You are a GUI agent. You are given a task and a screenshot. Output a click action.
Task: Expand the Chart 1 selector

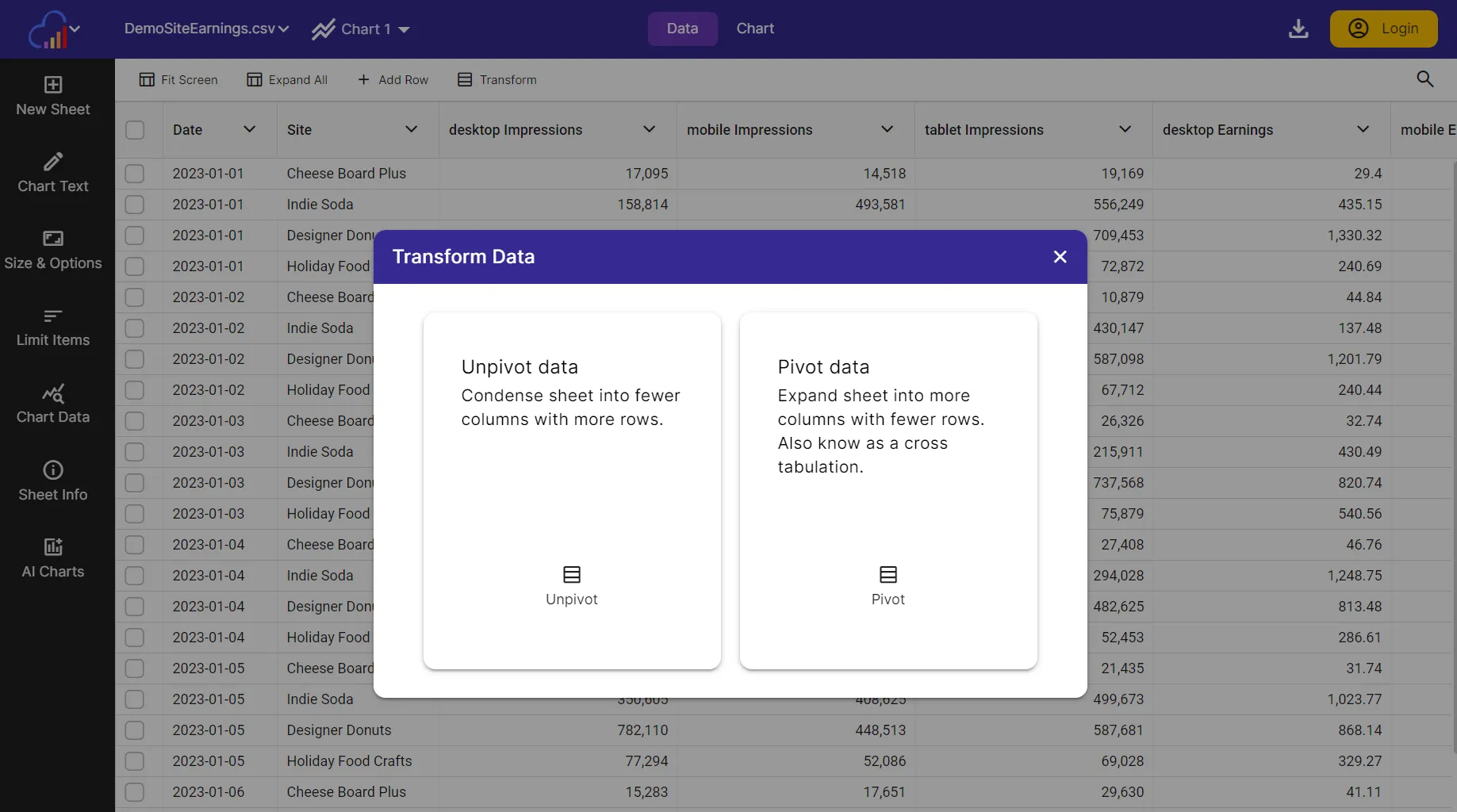pyautogui.click(x=361, y=29)
